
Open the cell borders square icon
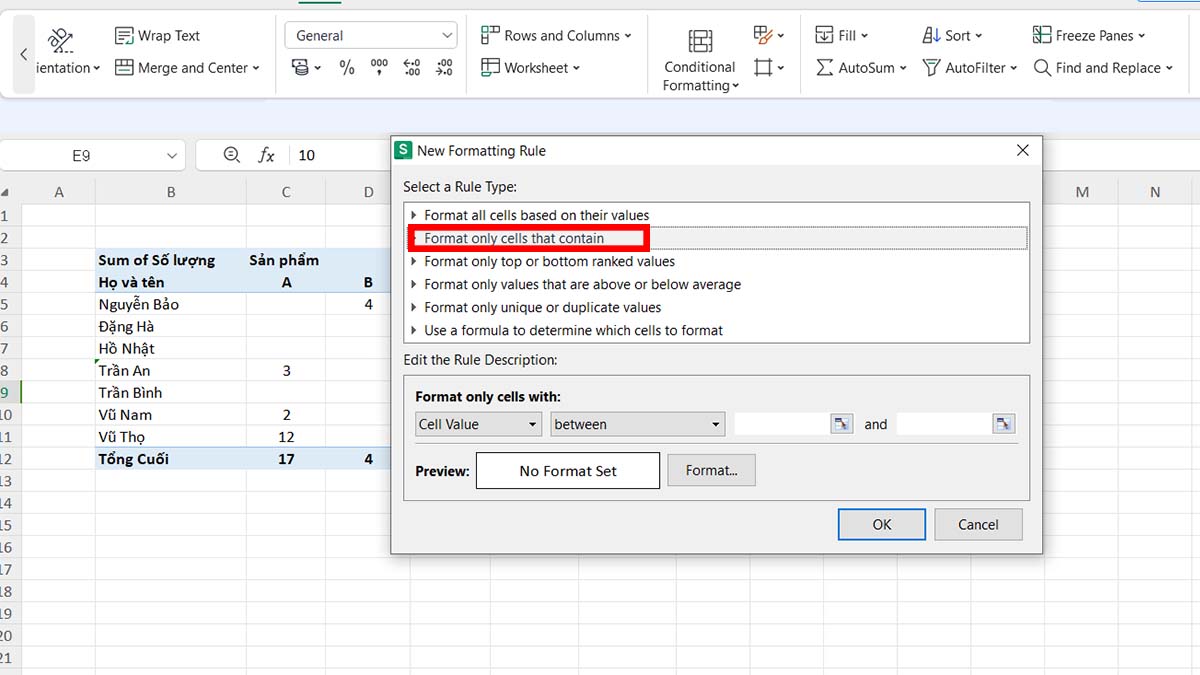pos(768,68)
